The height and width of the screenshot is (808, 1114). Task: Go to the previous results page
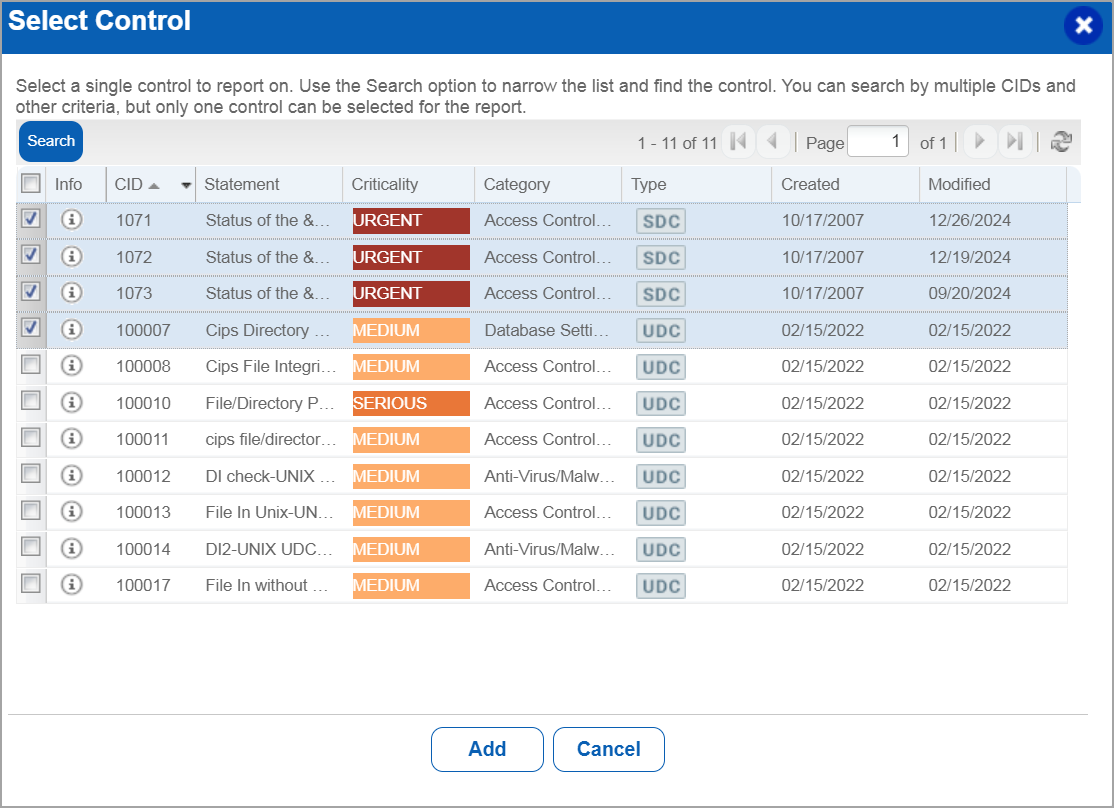coord(774,142)
